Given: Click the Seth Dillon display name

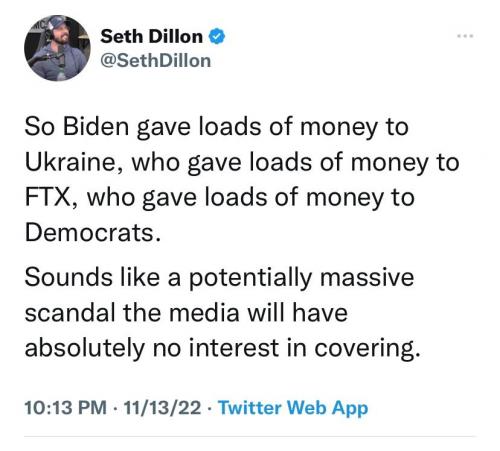Looking at the screenshot, I should coord(152,36).
